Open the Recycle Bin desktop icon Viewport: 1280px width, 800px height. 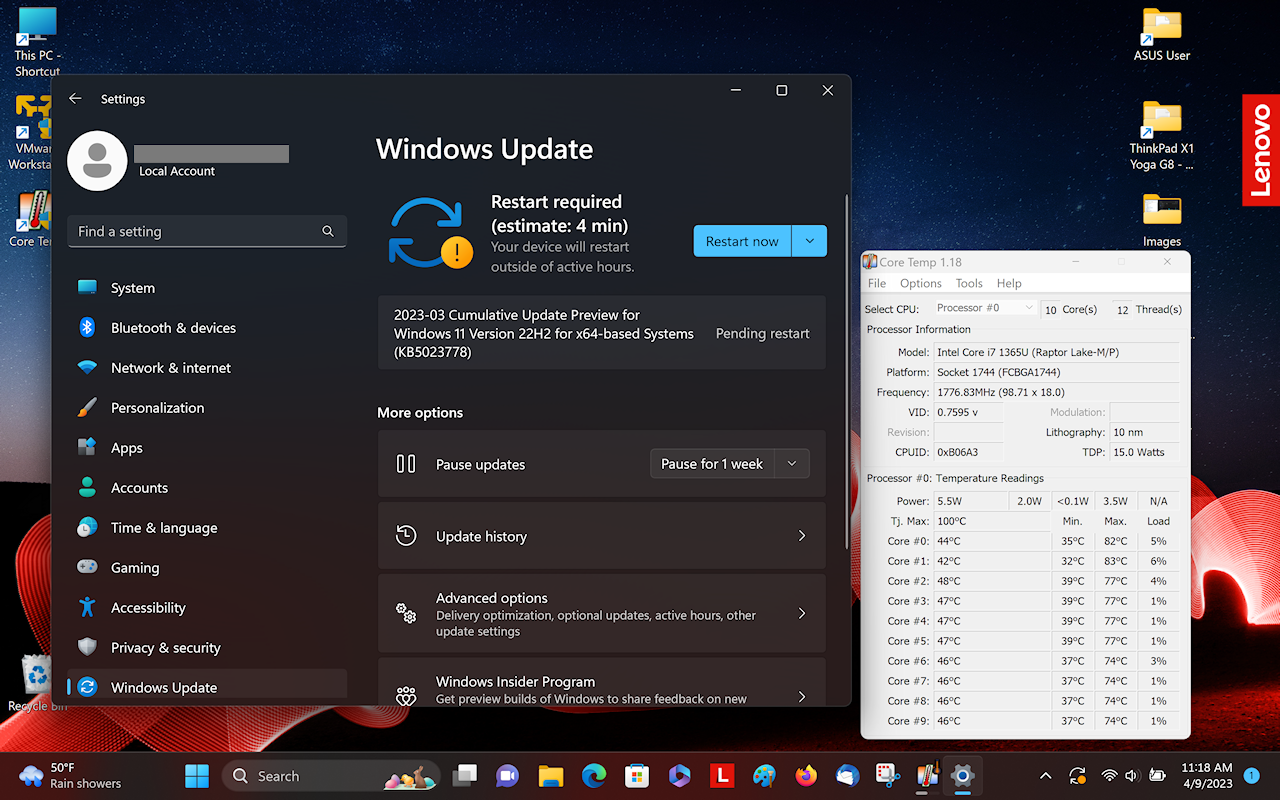(37, 682)
